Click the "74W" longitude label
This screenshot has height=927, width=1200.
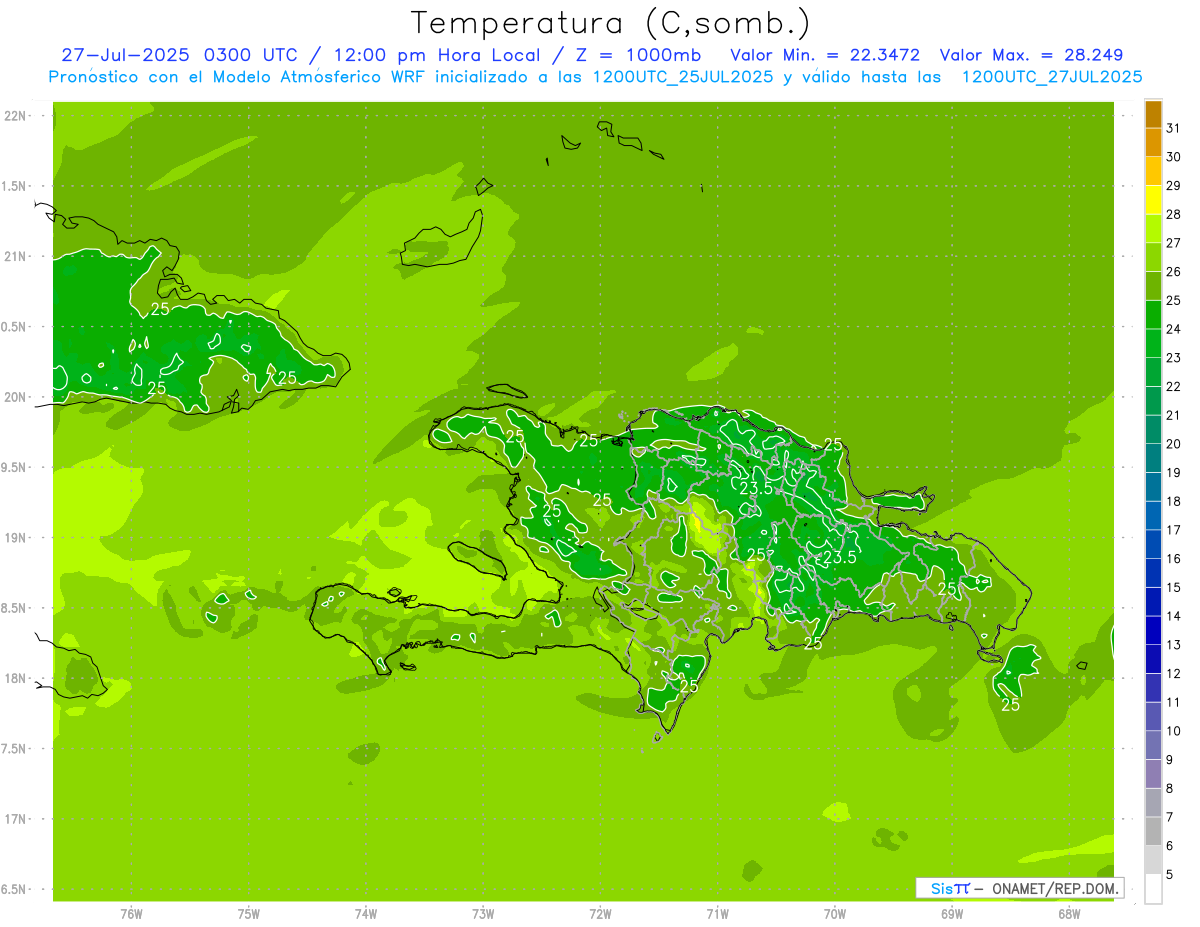(x=366, y=913)
